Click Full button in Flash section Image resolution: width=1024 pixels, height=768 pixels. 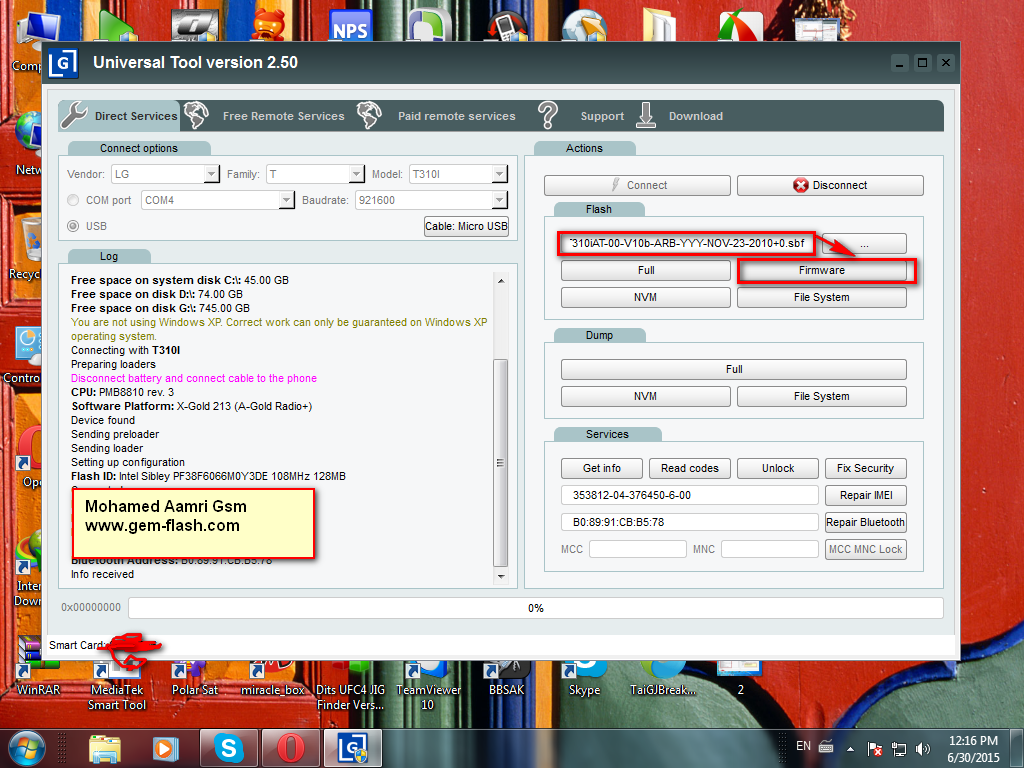click(646, 270)
